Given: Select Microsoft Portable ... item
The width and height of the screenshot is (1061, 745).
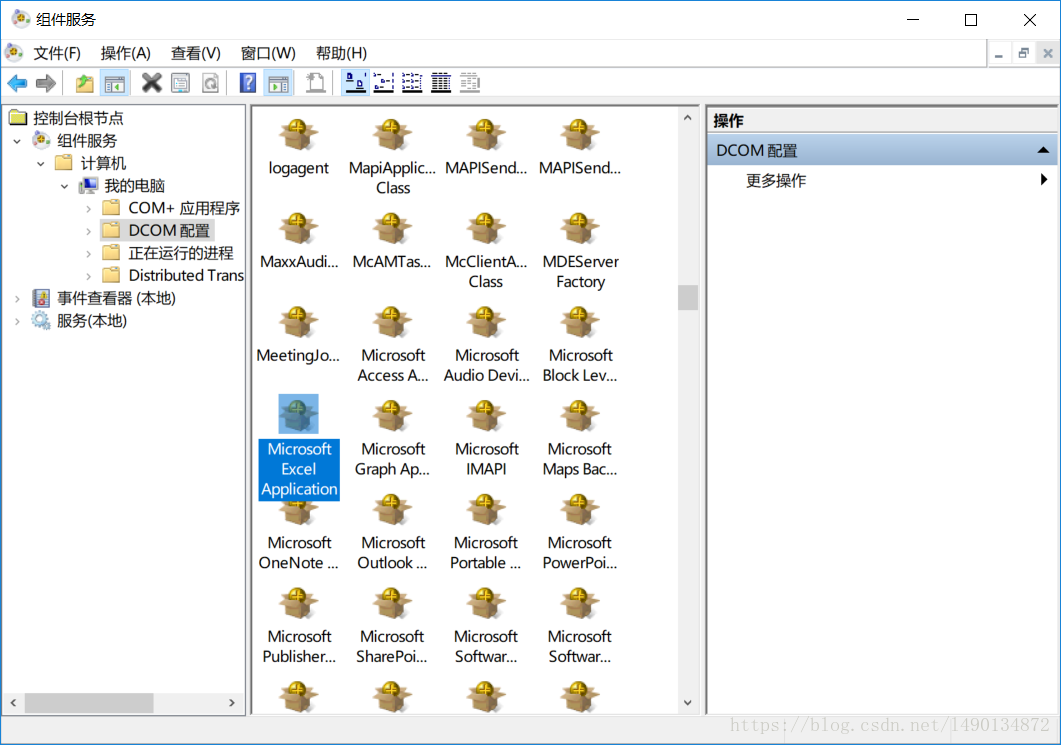Looking at the screenshot, I should (486, 533).
